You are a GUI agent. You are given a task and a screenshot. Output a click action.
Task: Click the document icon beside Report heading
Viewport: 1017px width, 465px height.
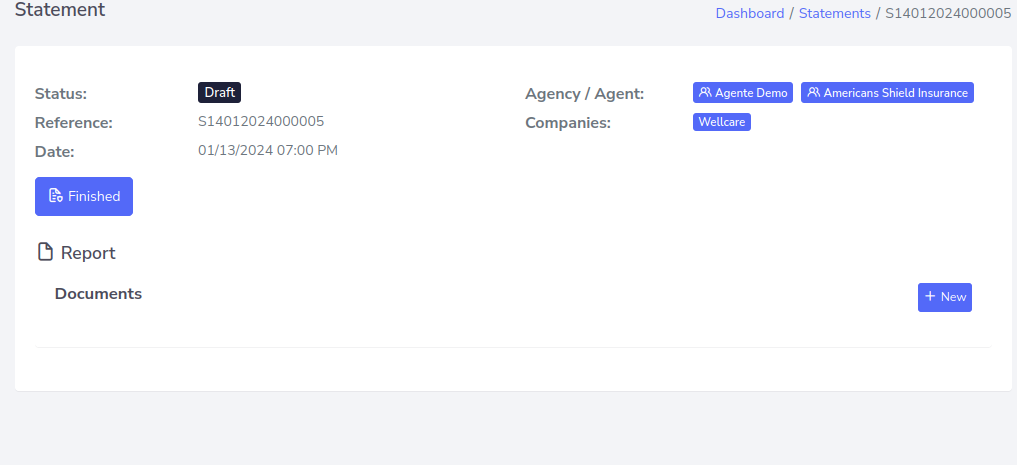(x=45, y=253)
